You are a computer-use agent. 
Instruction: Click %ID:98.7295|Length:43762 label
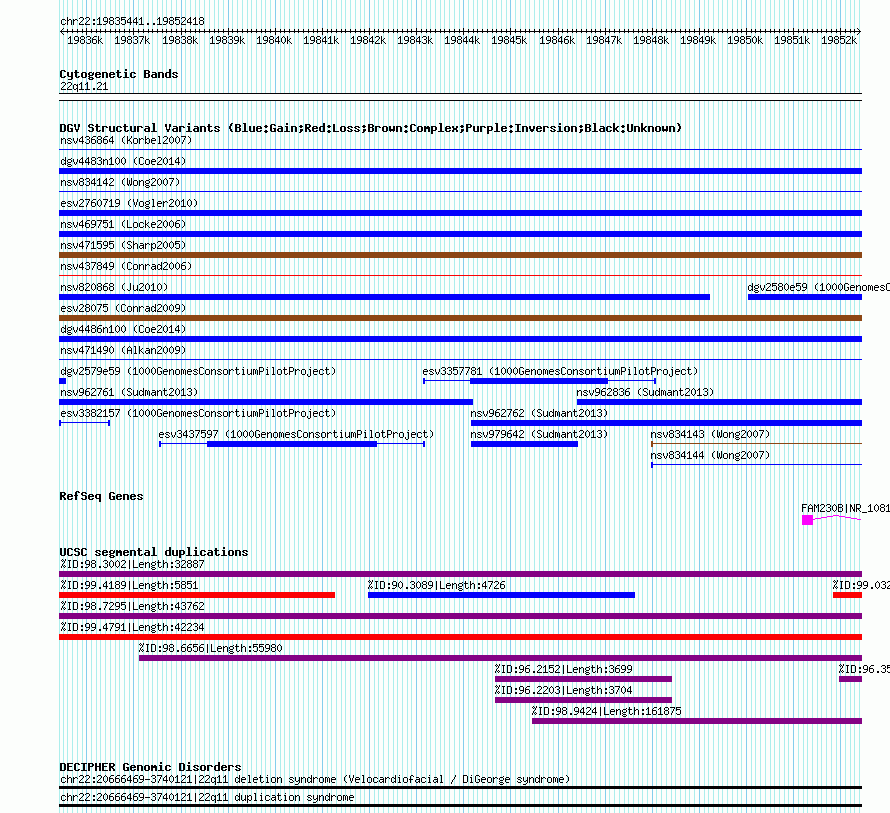tap(132, 606)
